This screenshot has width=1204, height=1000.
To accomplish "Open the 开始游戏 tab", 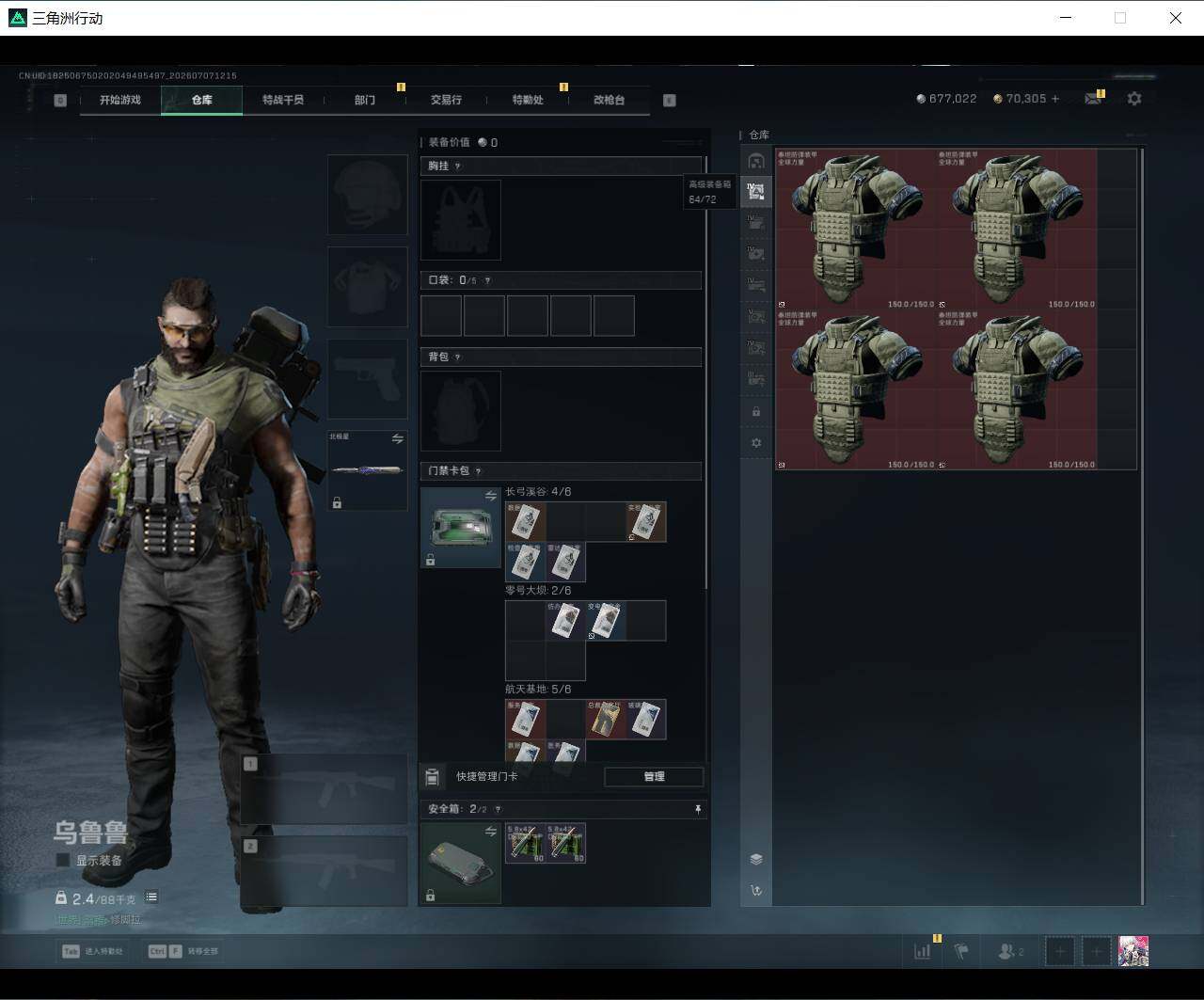I will 120,100.
